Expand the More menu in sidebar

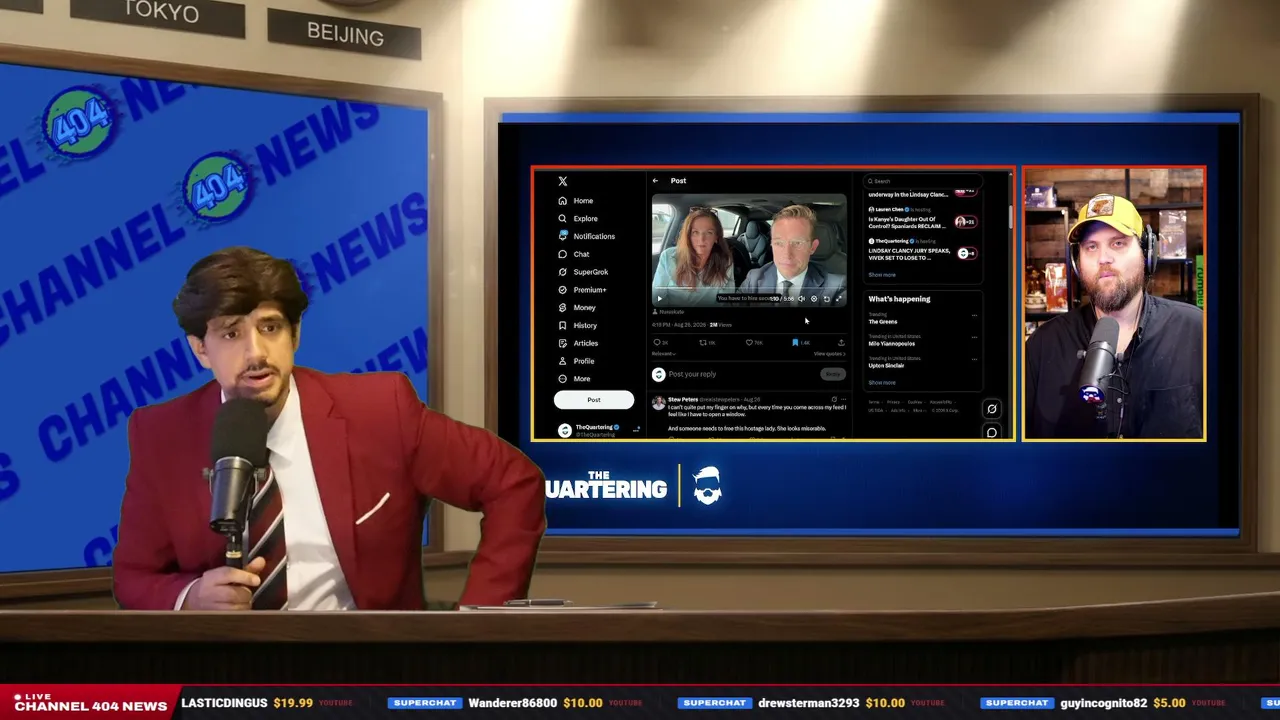click(574, 379)
